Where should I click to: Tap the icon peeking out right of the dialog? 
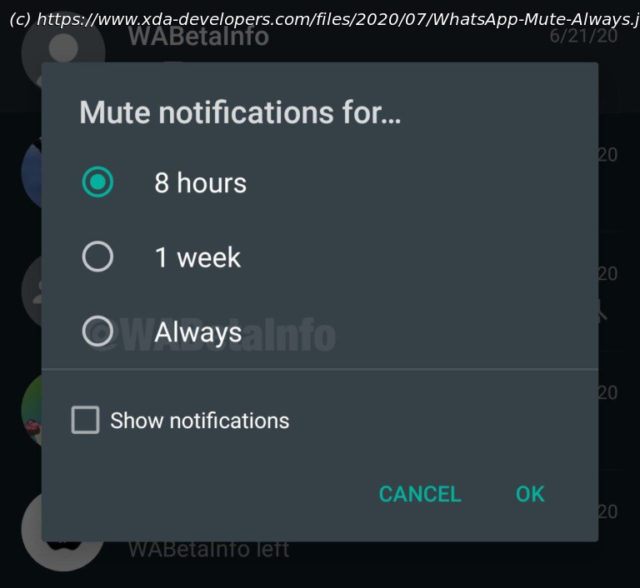click(x=603, y=311)
